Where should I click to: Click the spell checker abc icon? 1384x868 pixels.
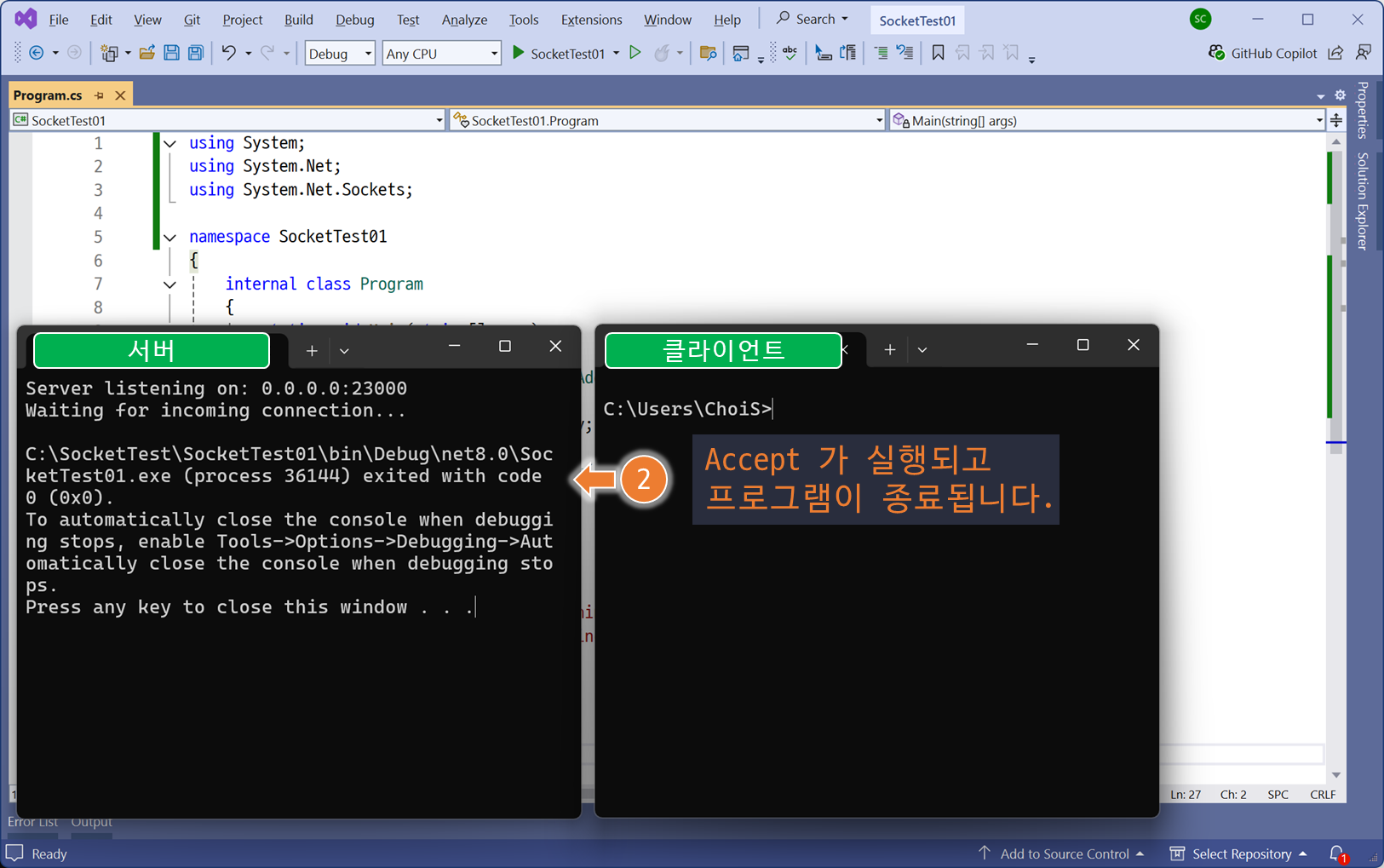[790, 53]
